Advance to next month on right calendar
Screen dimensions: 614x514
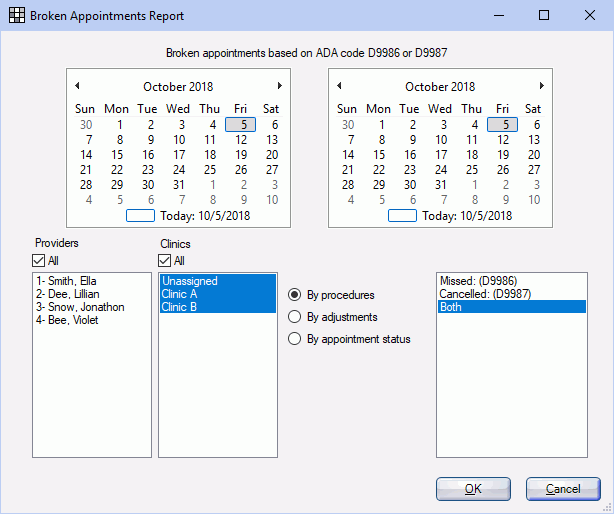(542, 86)
